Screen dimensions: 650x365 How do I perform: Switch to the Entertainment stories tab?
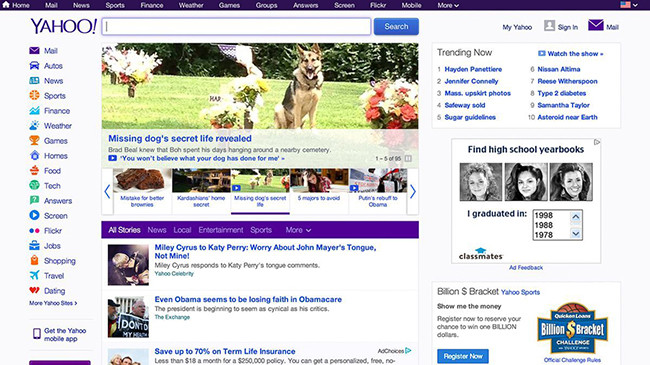tap(221, 230)
